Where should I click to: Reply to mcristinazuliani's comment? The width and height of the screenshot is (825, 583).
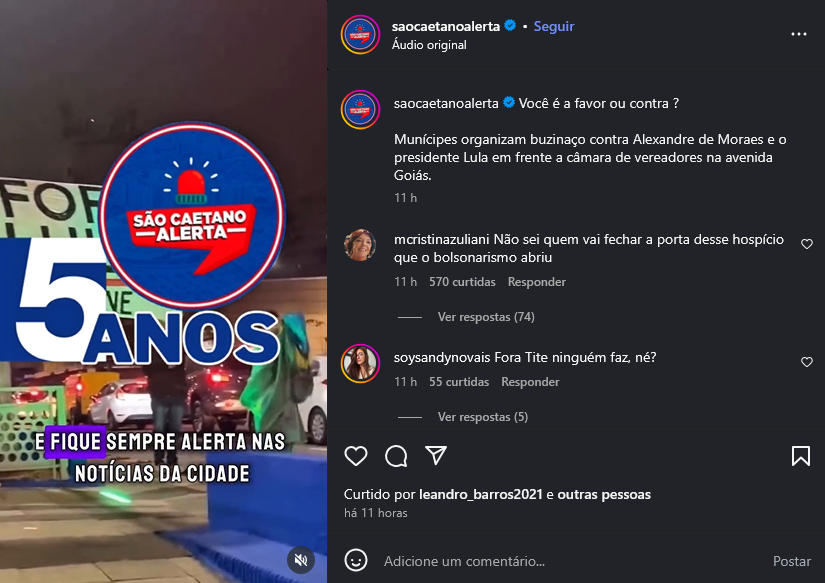coord(537,282)
